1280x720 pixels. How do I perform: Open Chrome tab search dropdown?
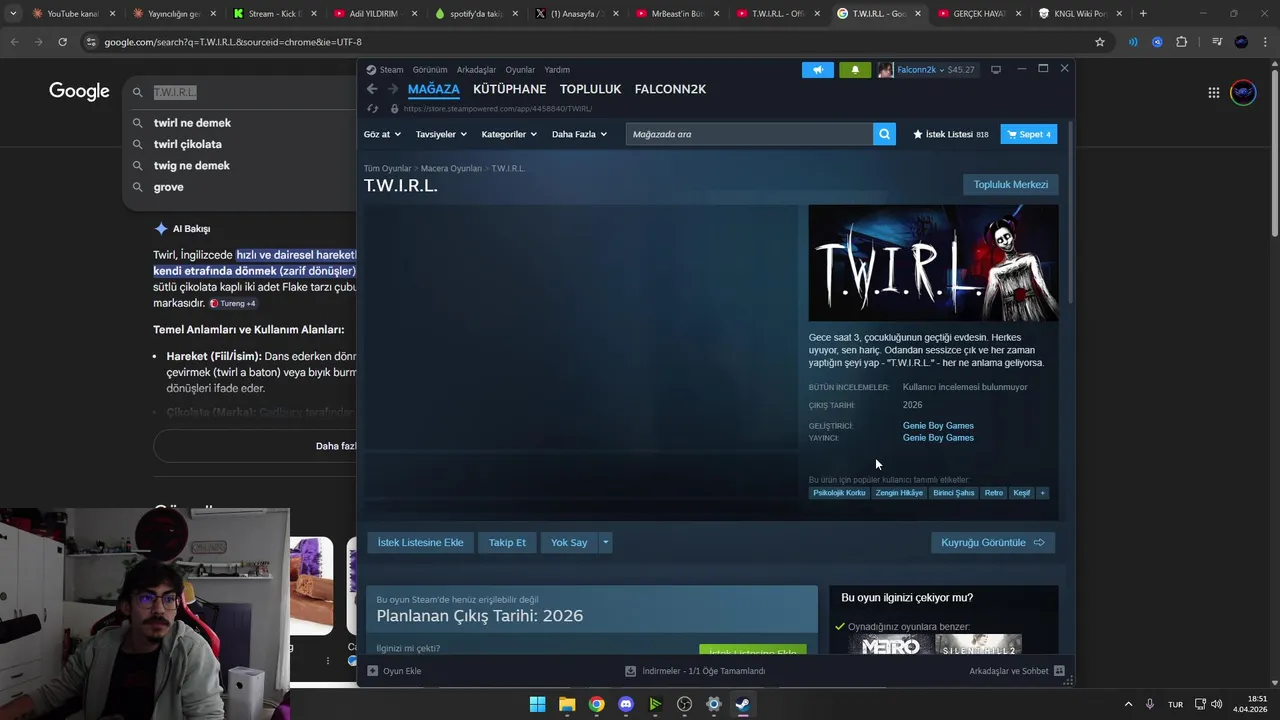[13, 14]
